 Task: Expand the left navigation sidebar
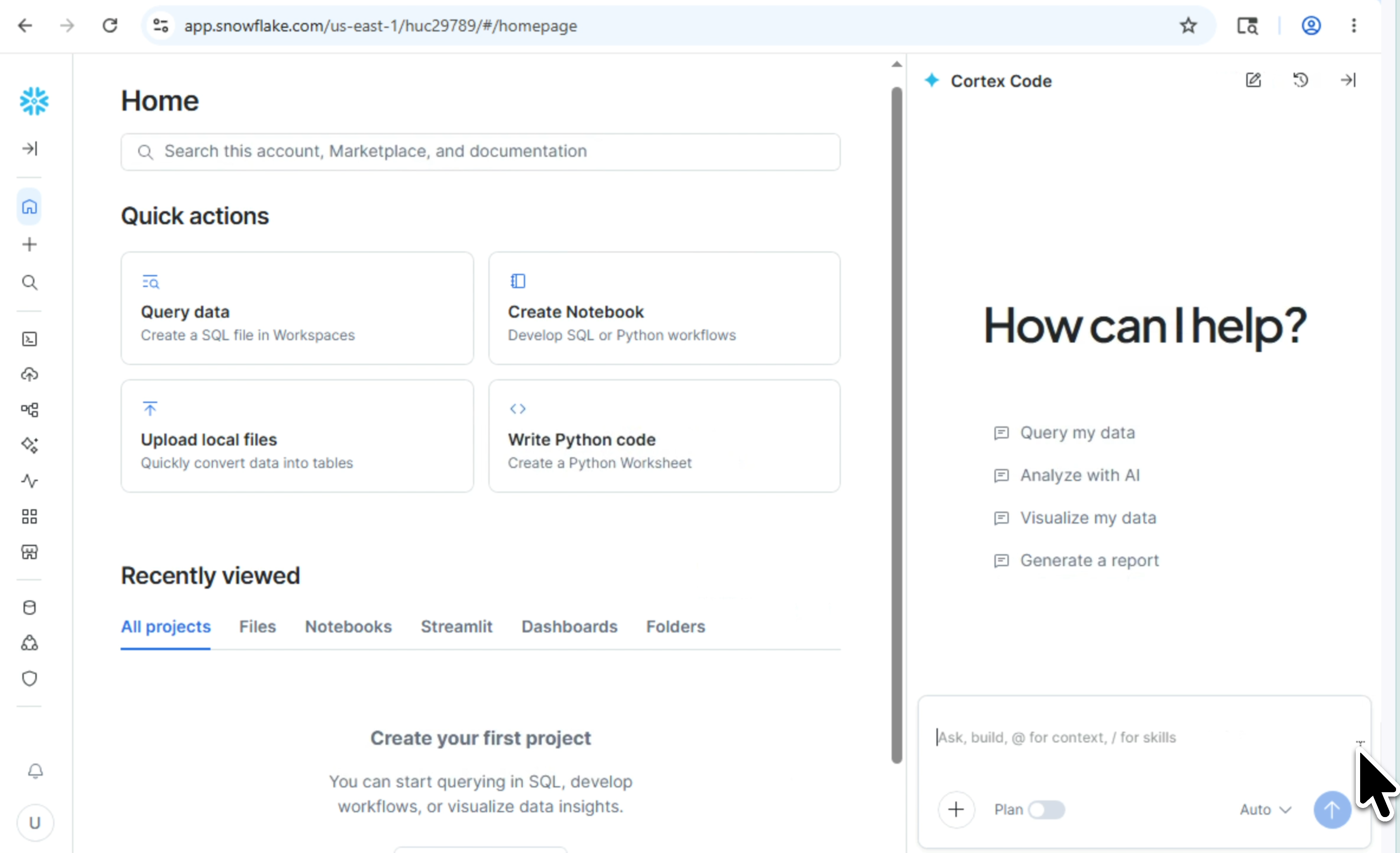30,148
